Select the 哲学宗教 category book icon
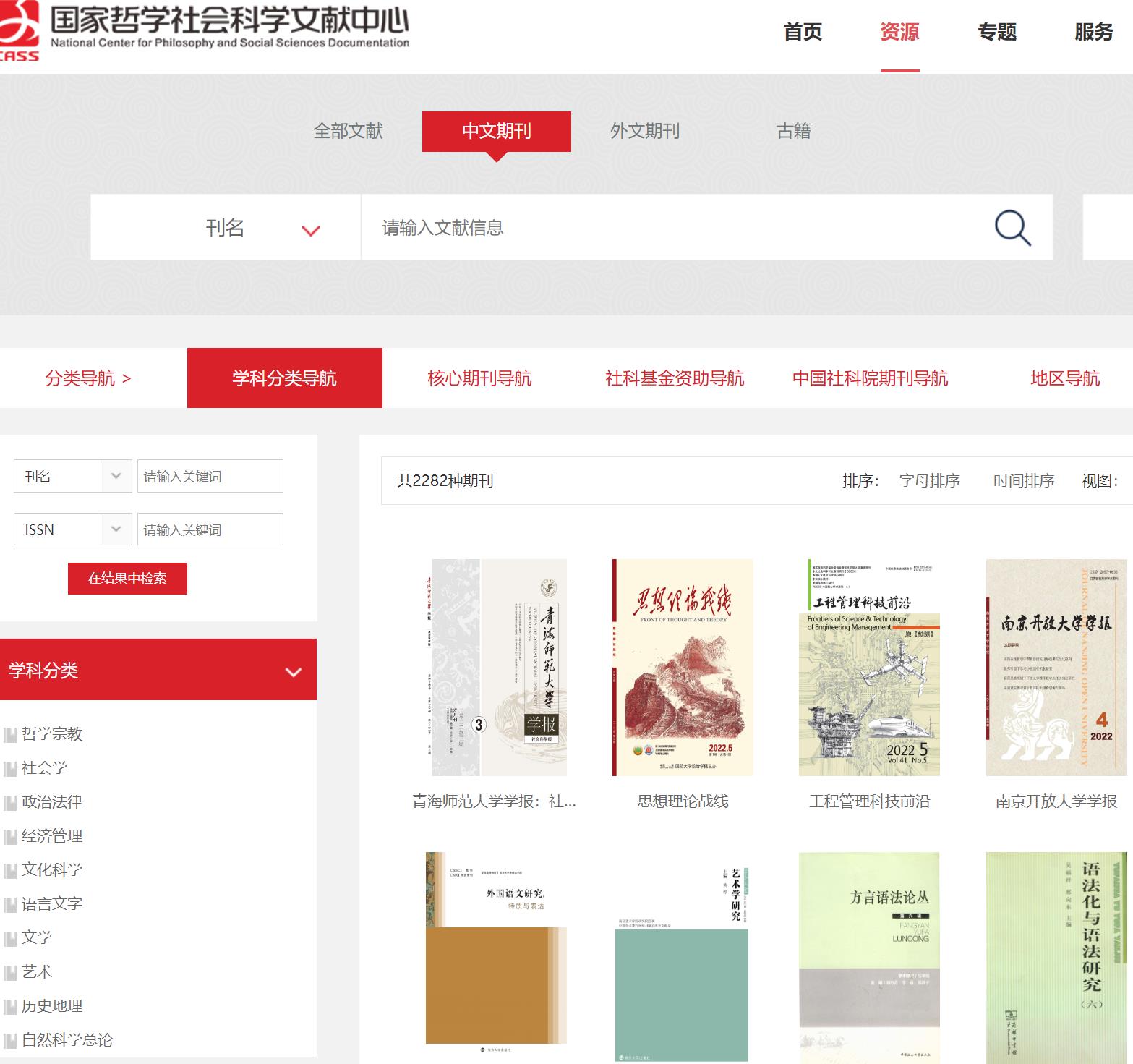Viewport: 1133px width, 1064px height. (10, 734)
